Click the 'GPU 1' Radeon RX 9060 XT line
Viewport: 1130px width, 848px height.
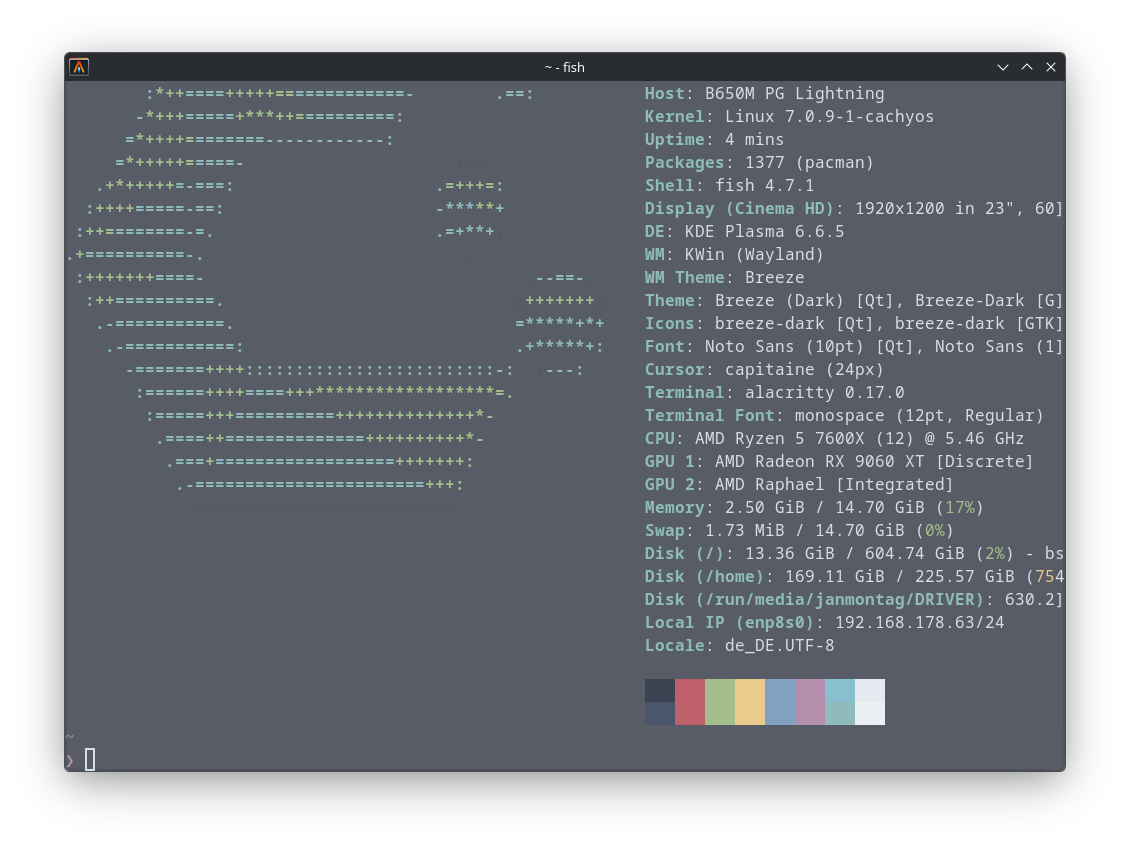coord(839,462)
